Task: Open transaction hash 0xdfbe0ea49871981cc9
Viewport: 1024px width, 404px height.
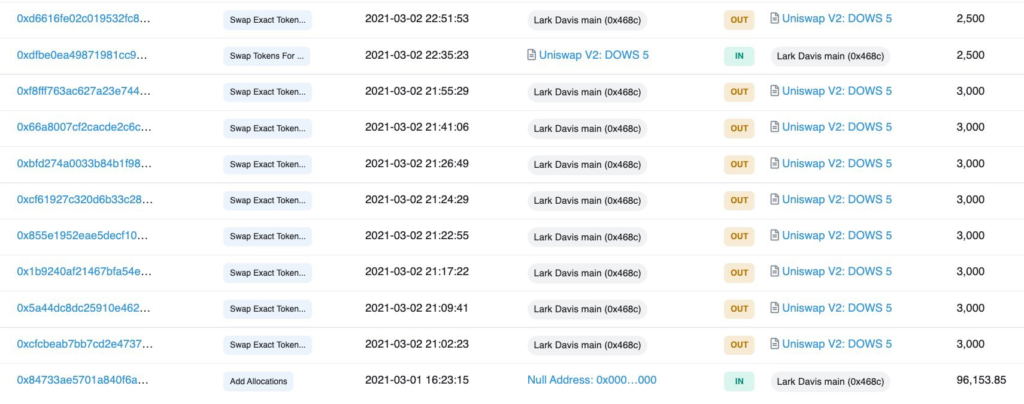Action: click(x=84, y=55)
